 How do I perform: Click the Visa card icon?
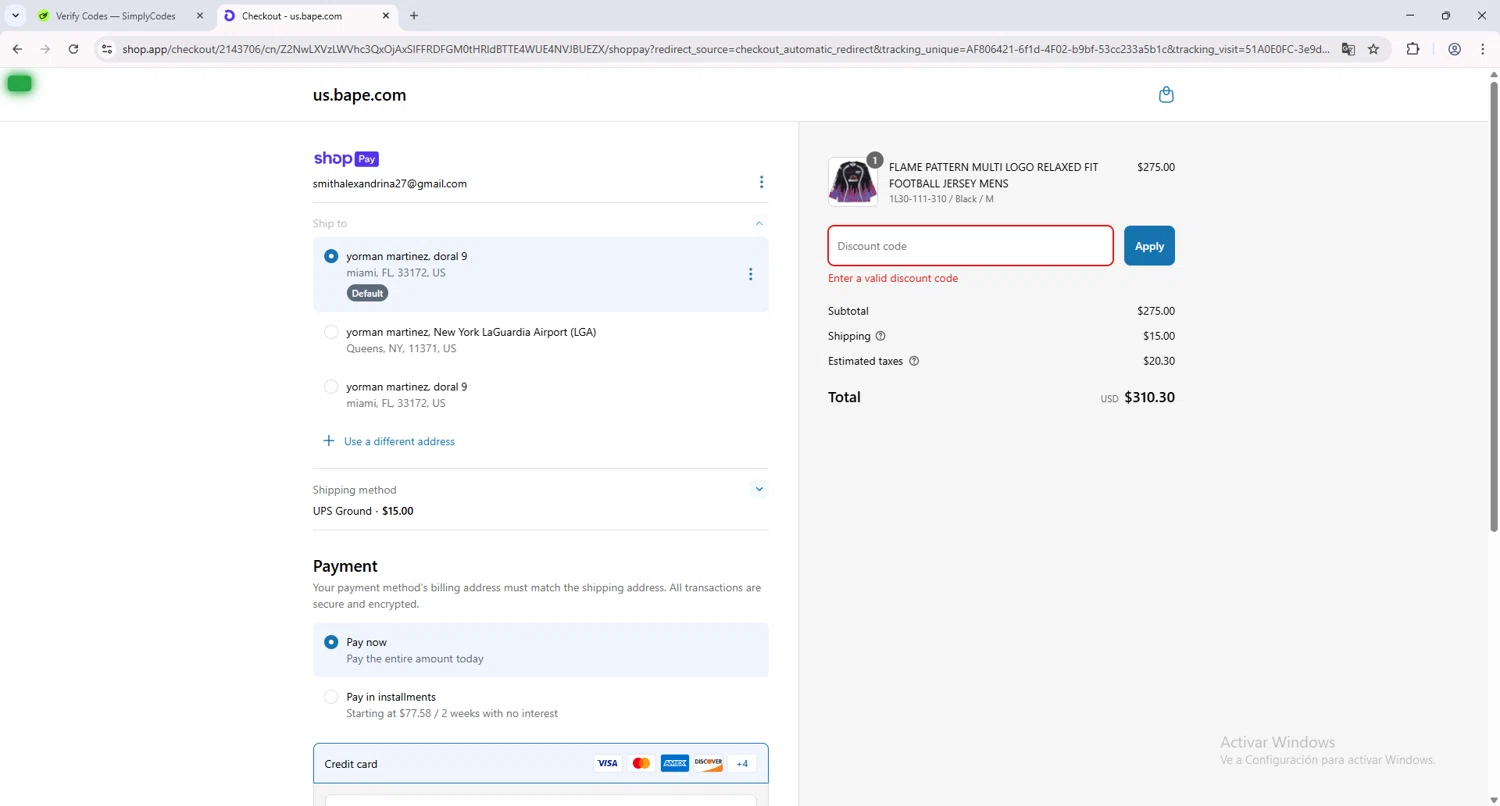click(608, 763)
